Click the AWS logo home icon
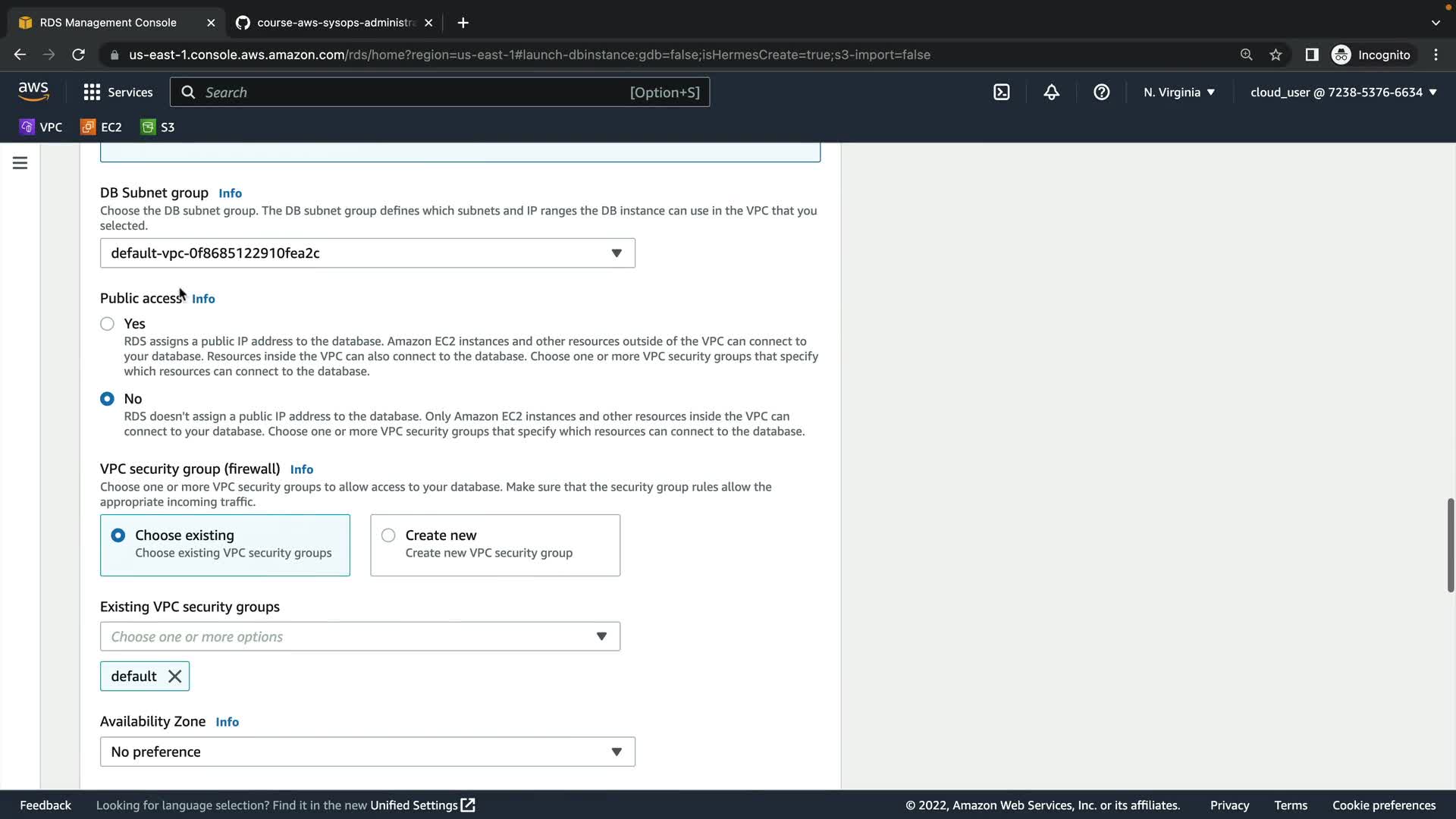Image resolution: width=1456 pixels, height=819 pixels. pyautogui.click(x=33, y=92)
